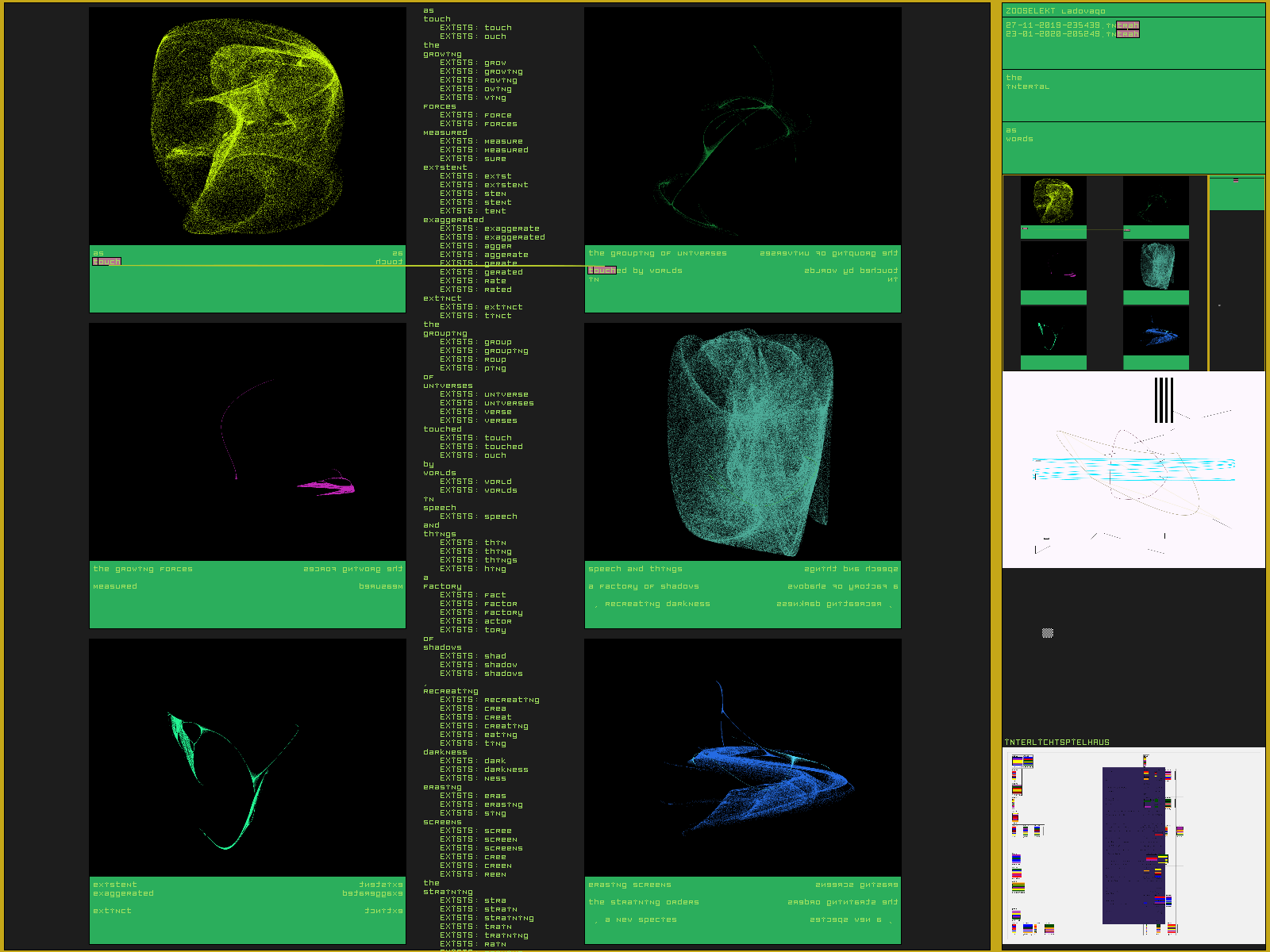Open the teal point cloud thumbnail
The height and width of the screenshot is (952, 1270).
click(1156, 266)
